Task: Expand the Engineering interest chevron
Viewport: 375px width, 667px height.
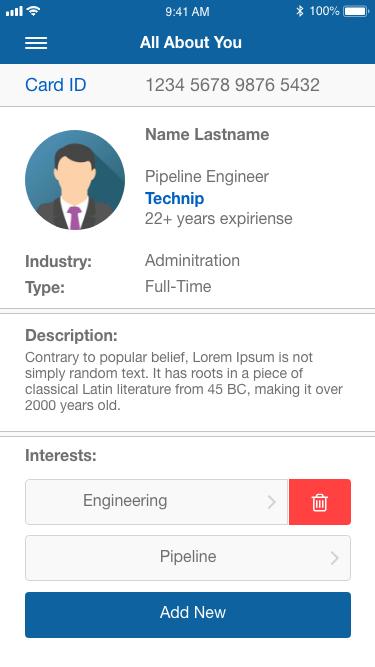Action: tap(271, 502)
